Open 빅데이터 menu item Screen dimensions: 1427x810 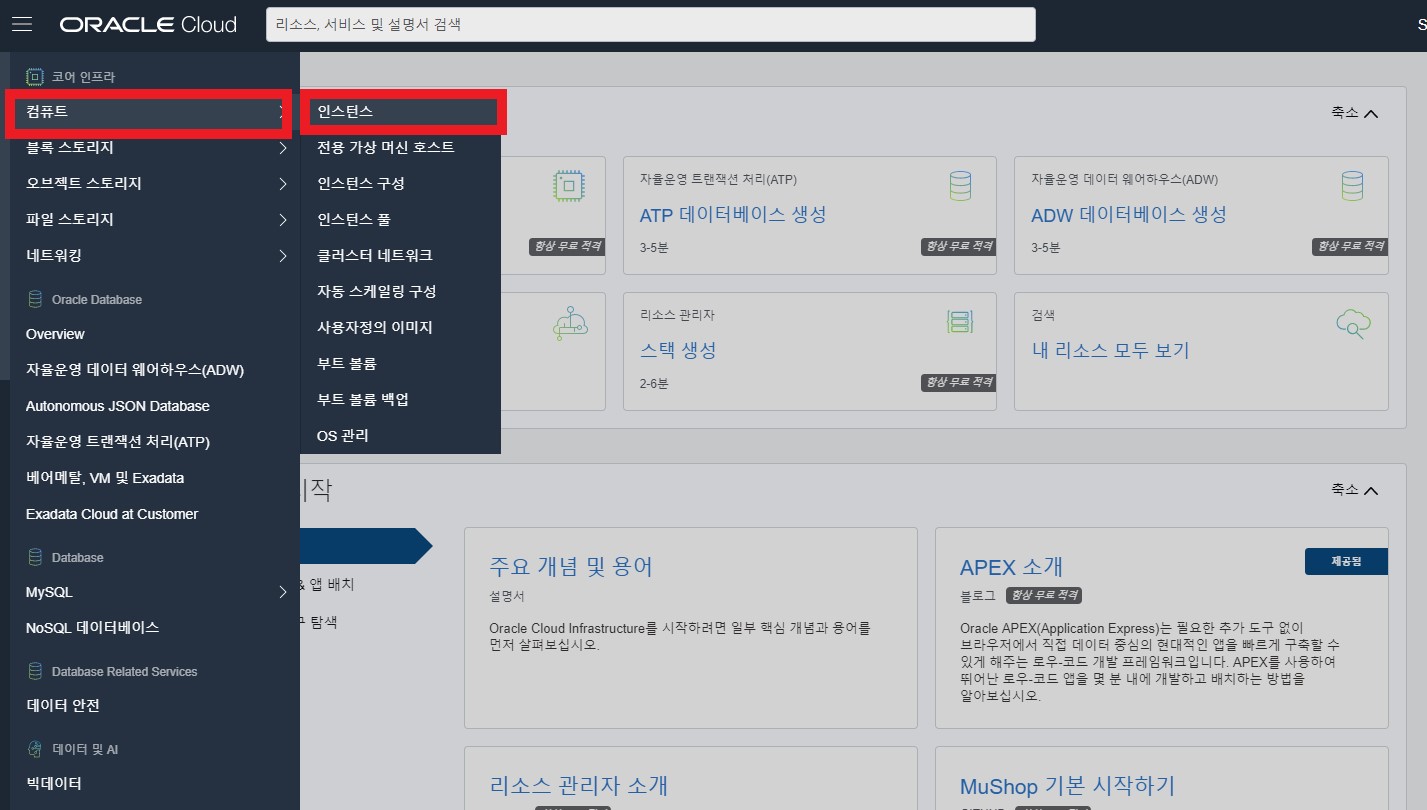(x=54, y=784)
